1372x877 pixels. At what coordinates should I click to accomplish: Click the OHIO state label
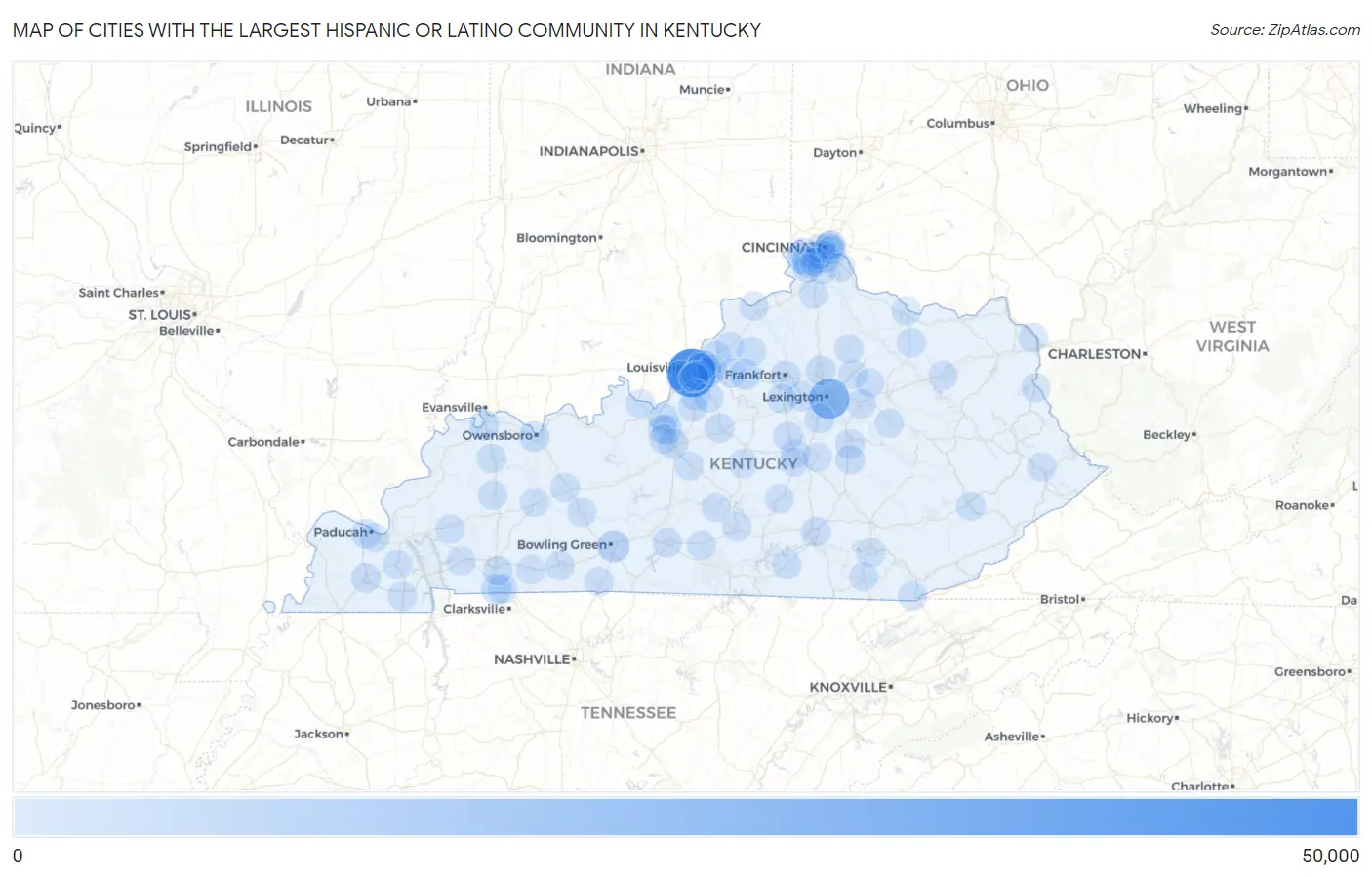point(1028,85)
